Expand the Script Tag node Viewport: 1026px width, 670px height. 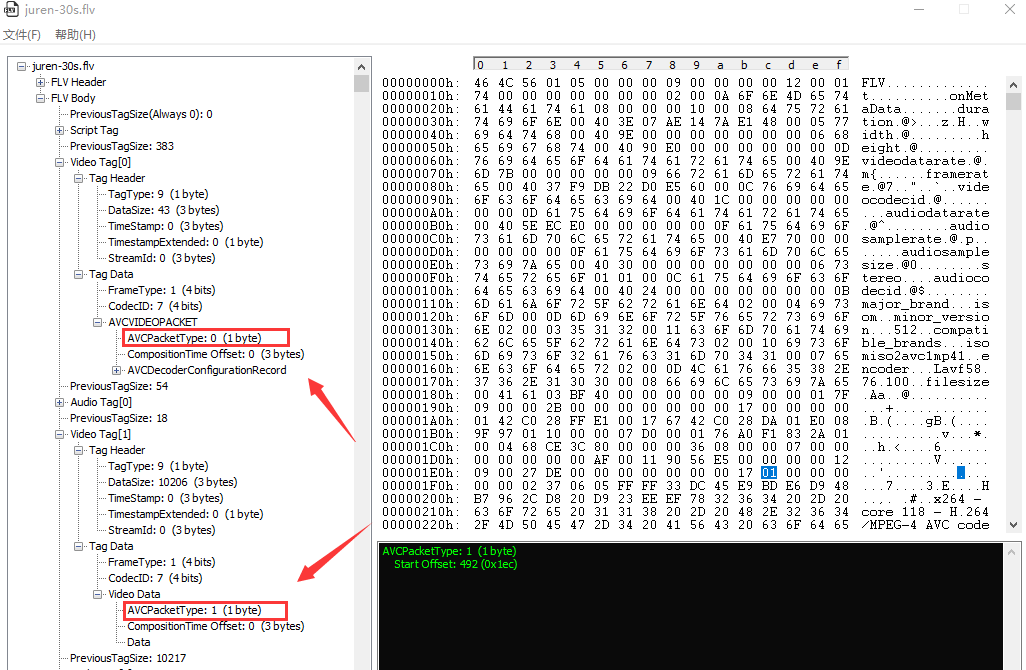pos(60,130)
